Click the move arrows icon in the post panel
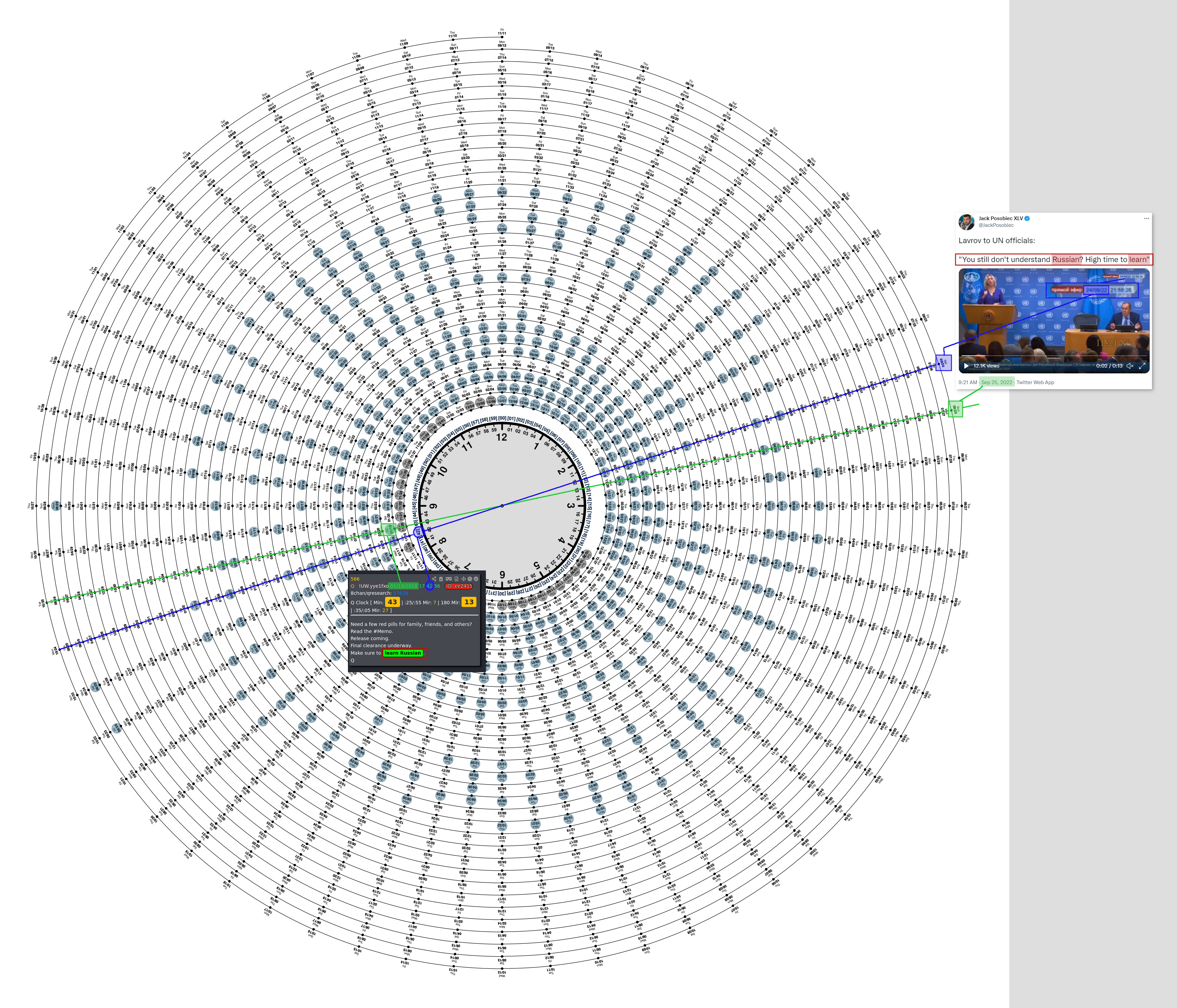 (x=464, y=579)
